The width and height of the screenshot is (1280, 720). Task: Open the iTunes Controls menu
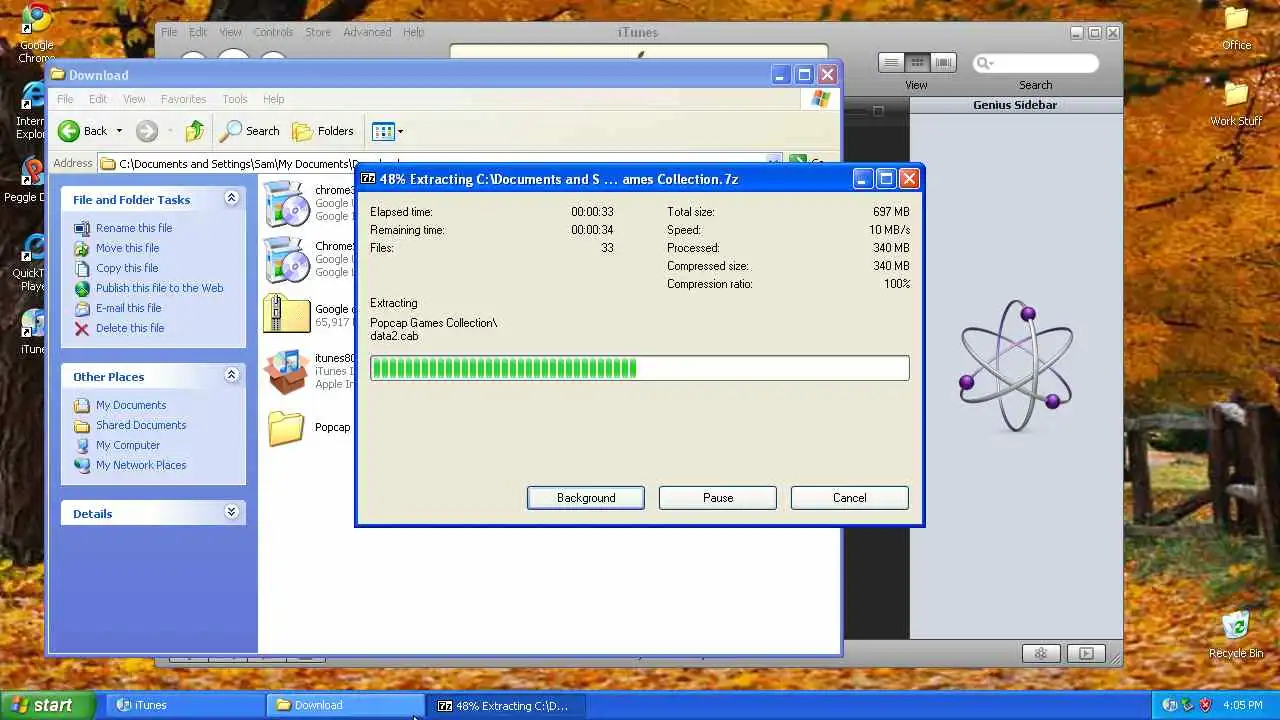pos(273,32)
